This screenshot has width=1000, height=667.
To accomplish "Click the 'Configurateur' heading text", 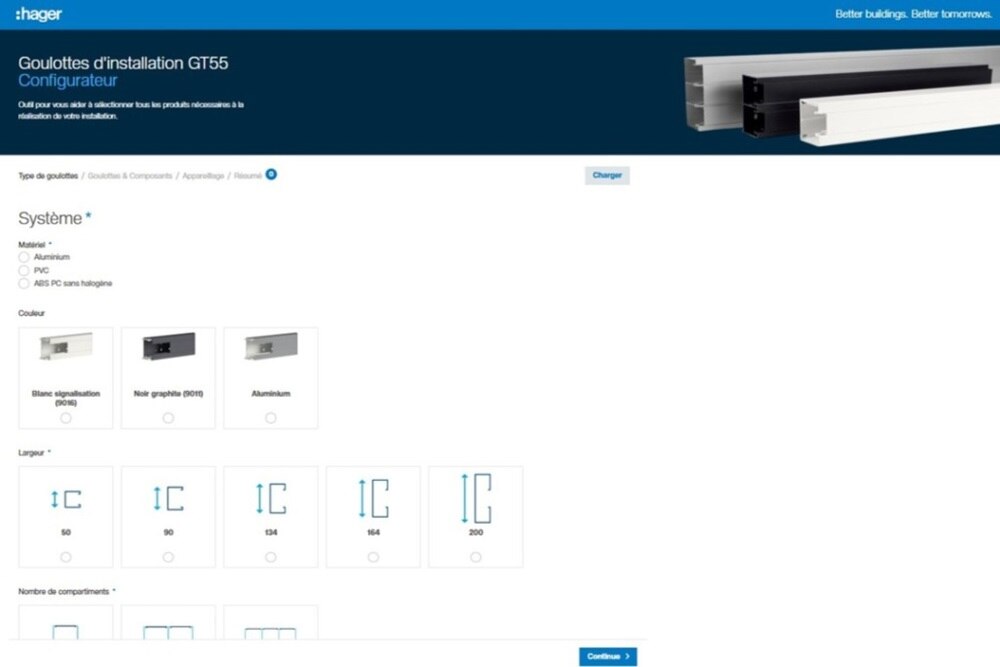I will (x=68, y=80).
